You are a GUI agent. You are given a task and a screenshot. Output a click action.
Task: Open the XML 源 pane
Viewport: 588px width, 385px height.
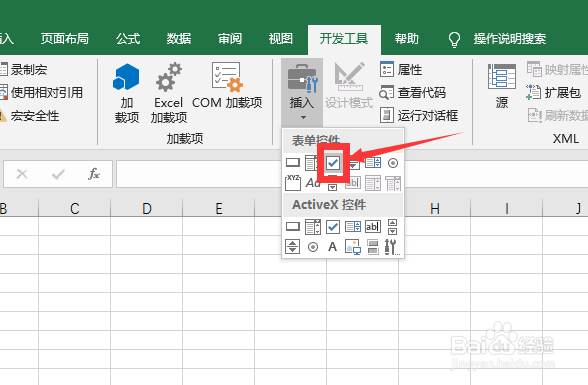tap(502, 86)
